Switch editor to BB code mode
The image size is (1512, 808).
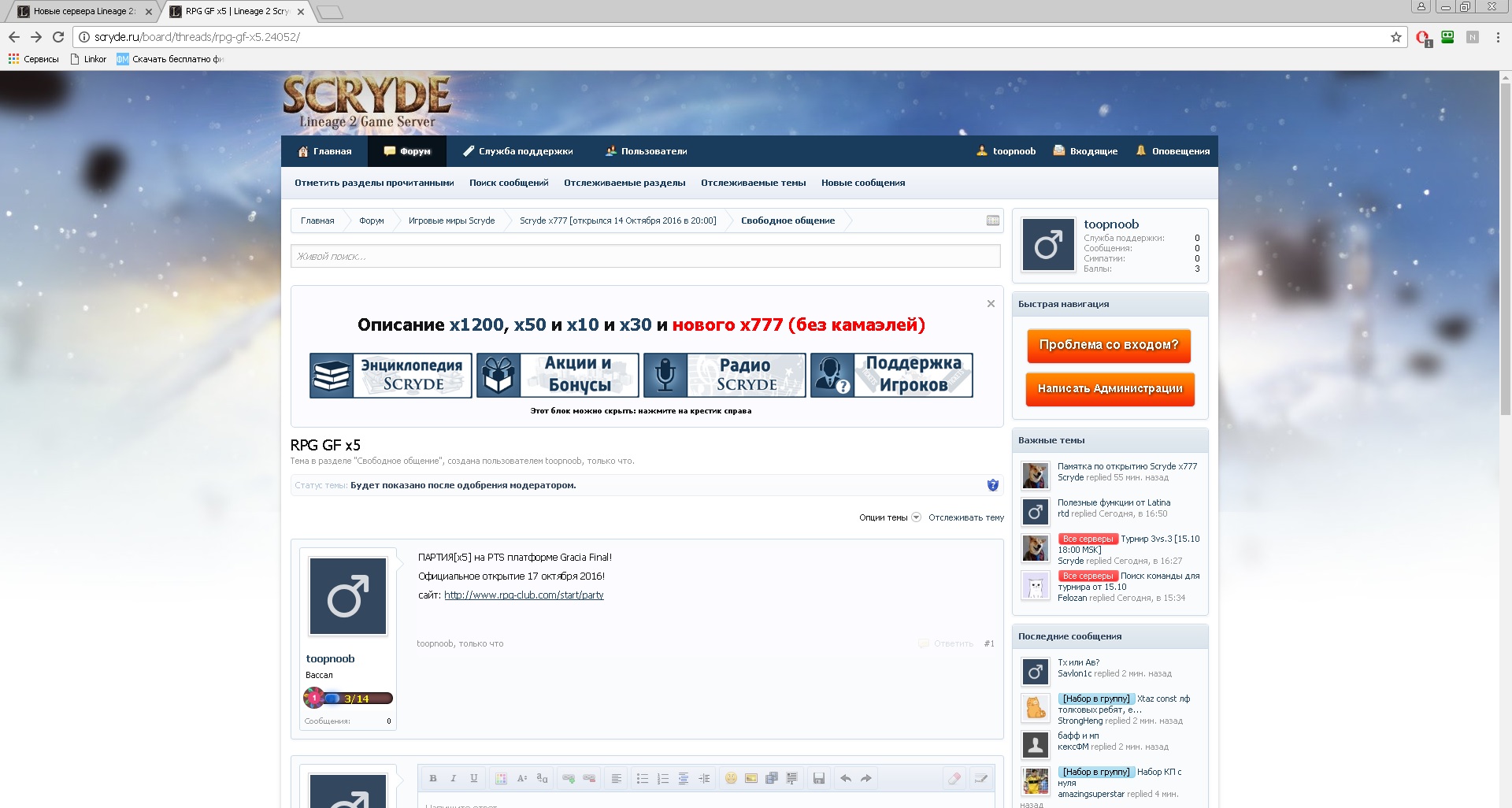[981, 778]
